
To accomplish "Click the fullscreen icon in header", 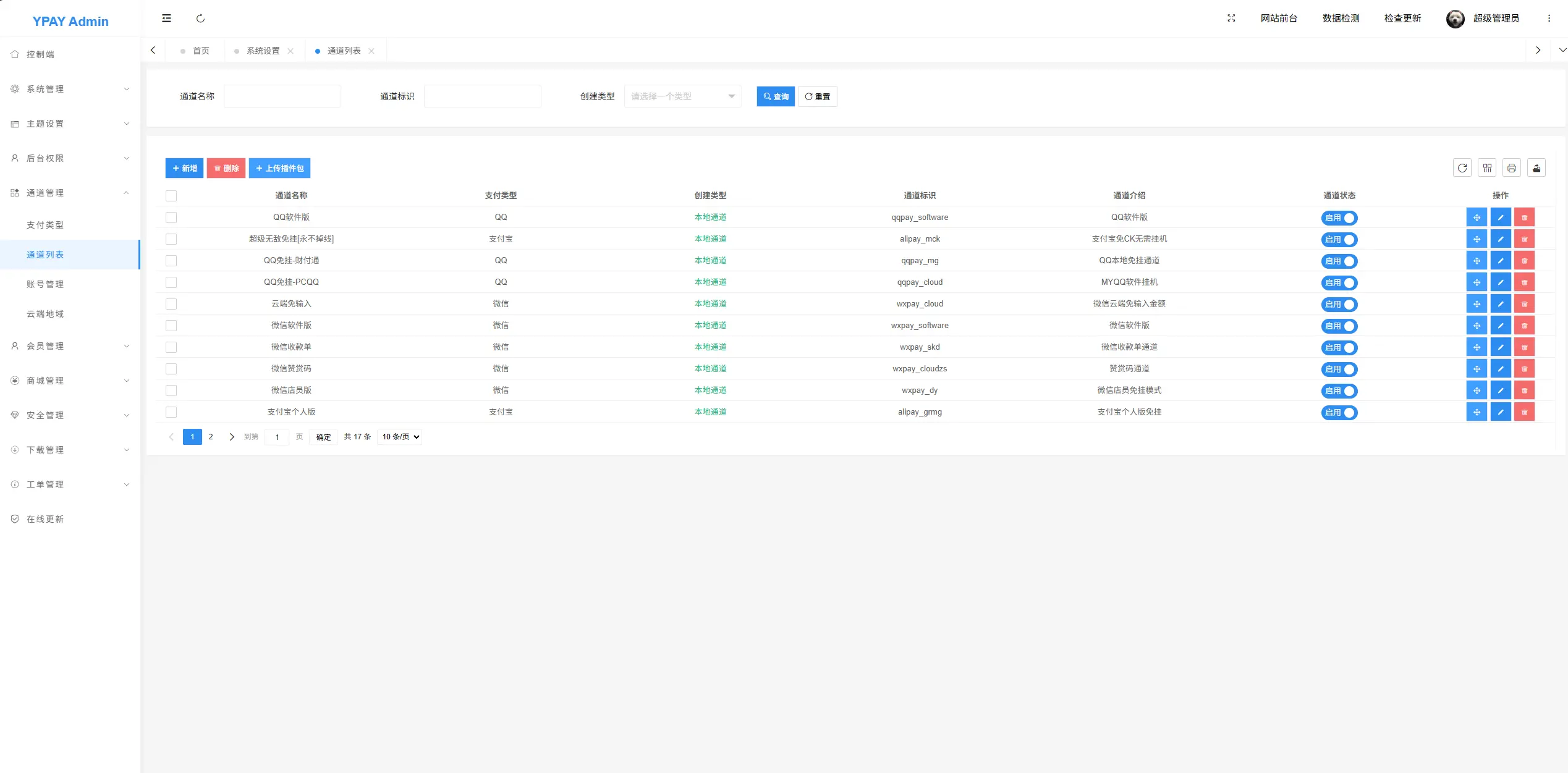I will point(1231,18).
